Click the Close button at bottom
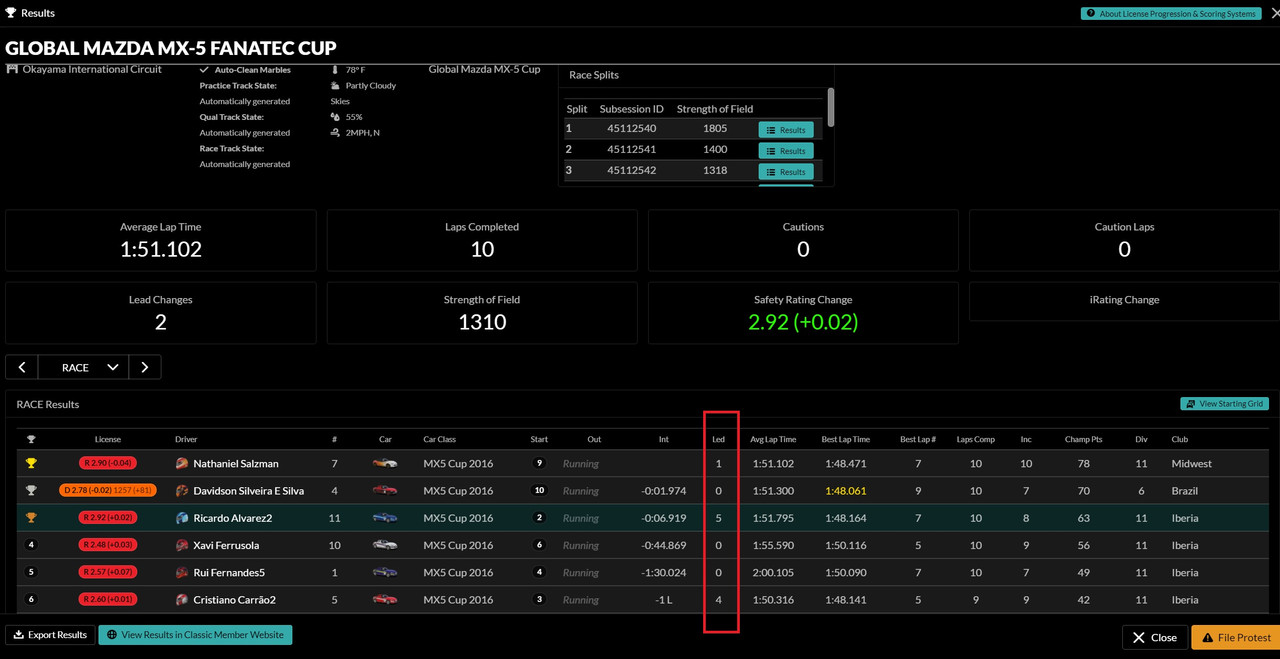Screen dimensions: 1280x659 [1154, 637]
